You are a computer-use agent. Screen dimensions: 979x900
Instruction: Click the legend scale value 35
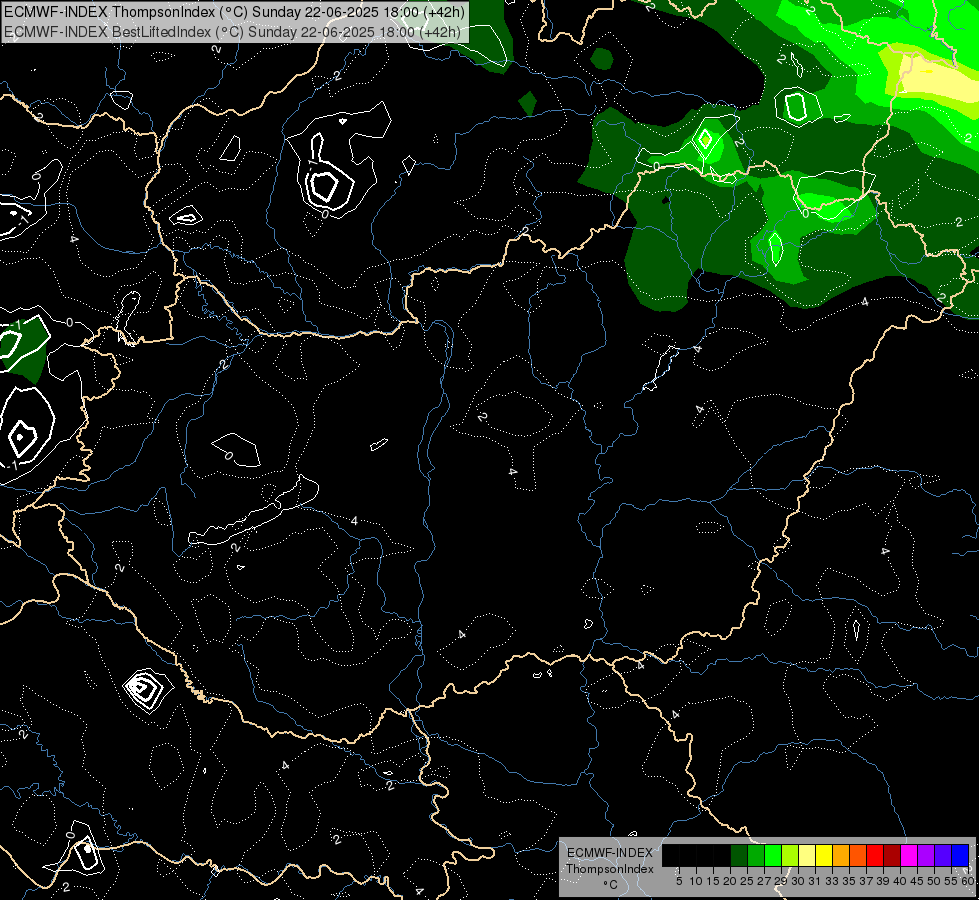click(x=849, y=881)
